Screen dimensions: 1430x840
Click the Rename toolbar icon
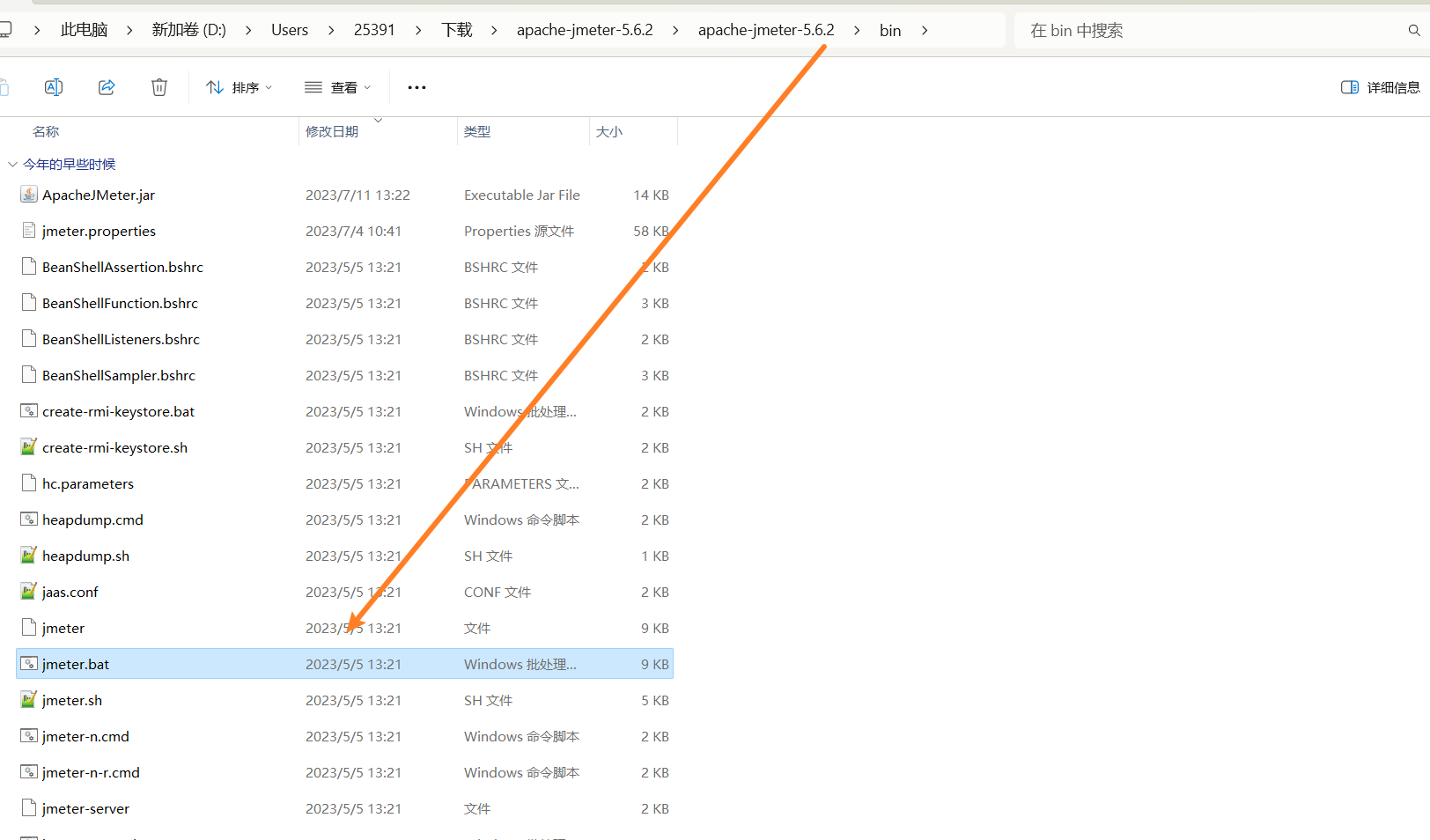click(x=54, y=87)
